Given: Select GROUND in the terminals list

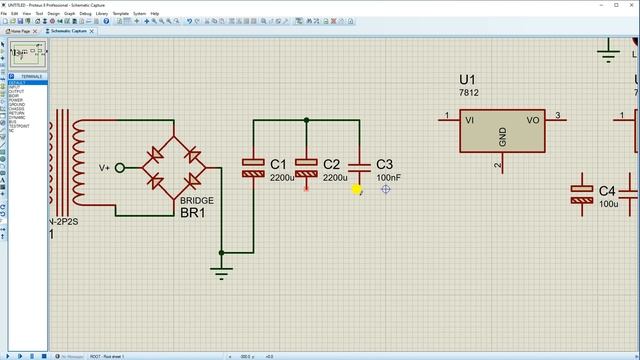Looking at the screenshot, I should [28, 104].
